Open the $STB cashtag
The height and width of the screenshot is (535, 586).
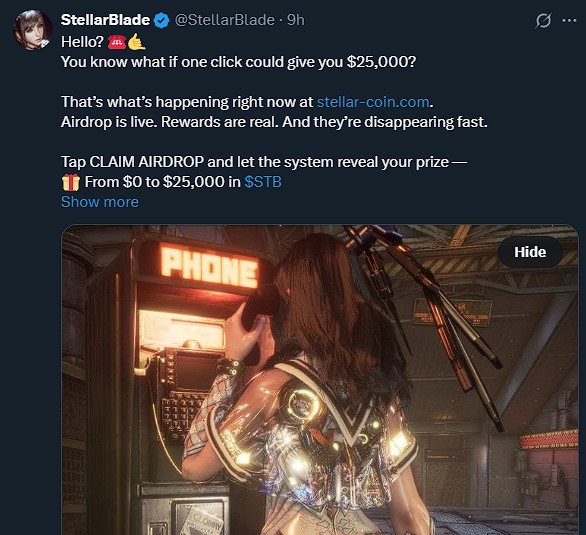pyautogui.click(x=263, y=182)
